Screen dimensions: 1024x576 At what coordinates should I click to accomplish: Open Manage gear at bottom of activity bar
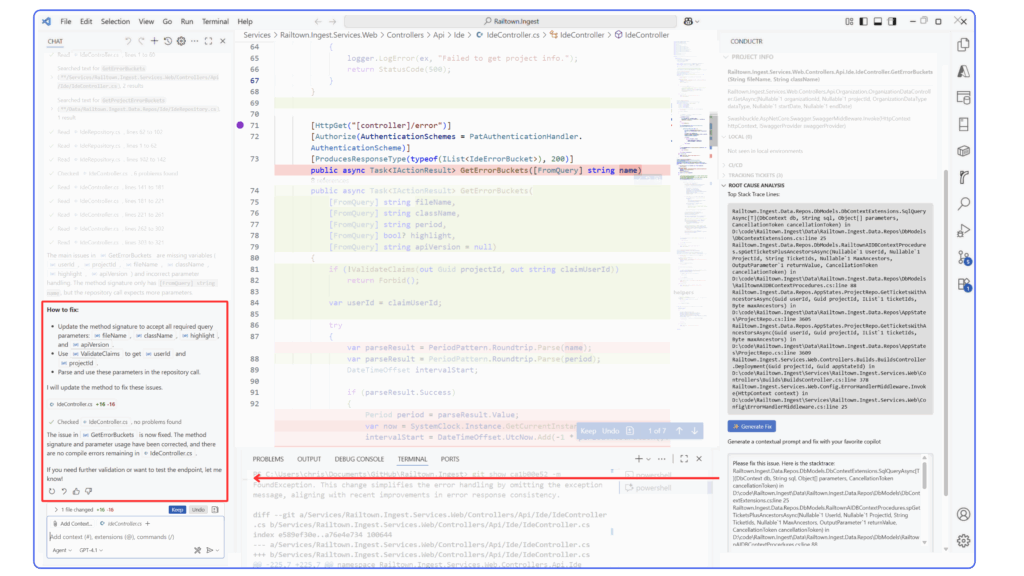(963, 540)
